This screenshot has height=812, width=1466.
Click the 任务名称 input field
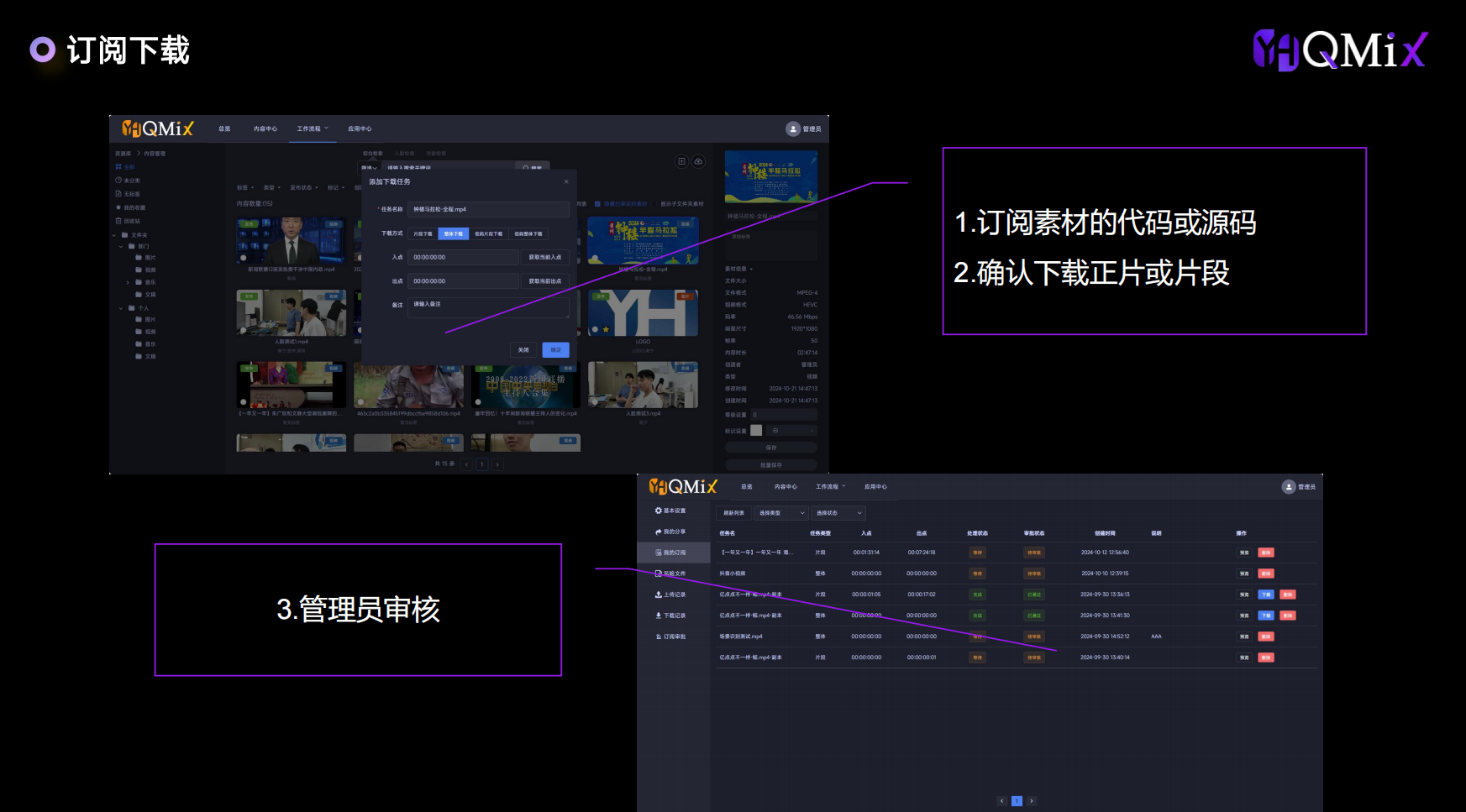pyautogui.click(x=490, y=209)
